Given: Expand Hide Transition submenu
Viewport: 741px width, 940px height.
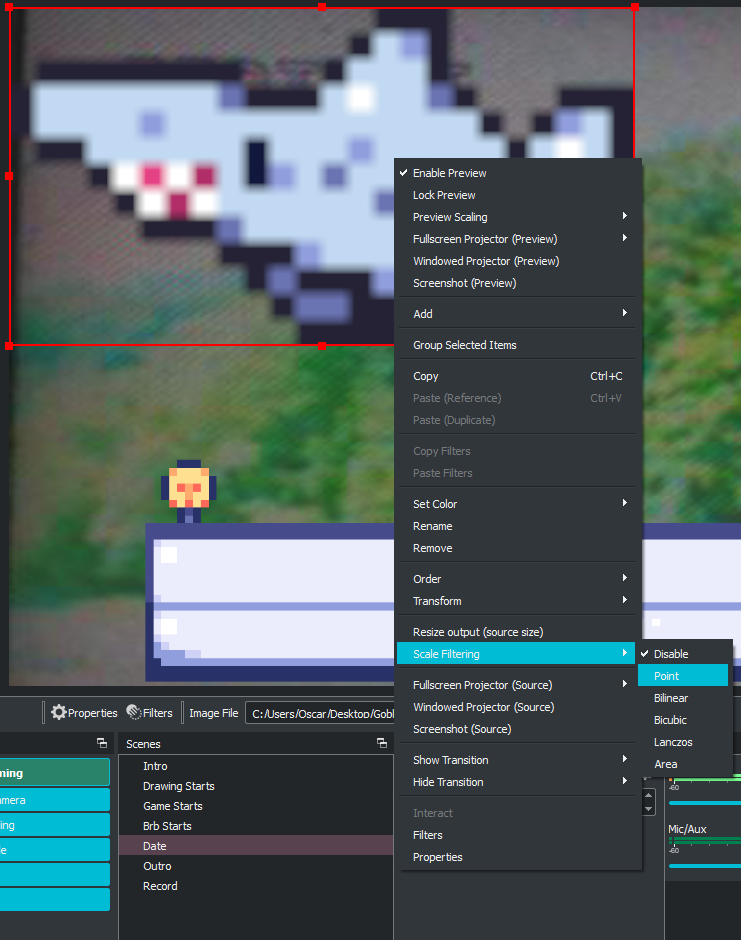Looking at the screenshot, I should 517,782.
